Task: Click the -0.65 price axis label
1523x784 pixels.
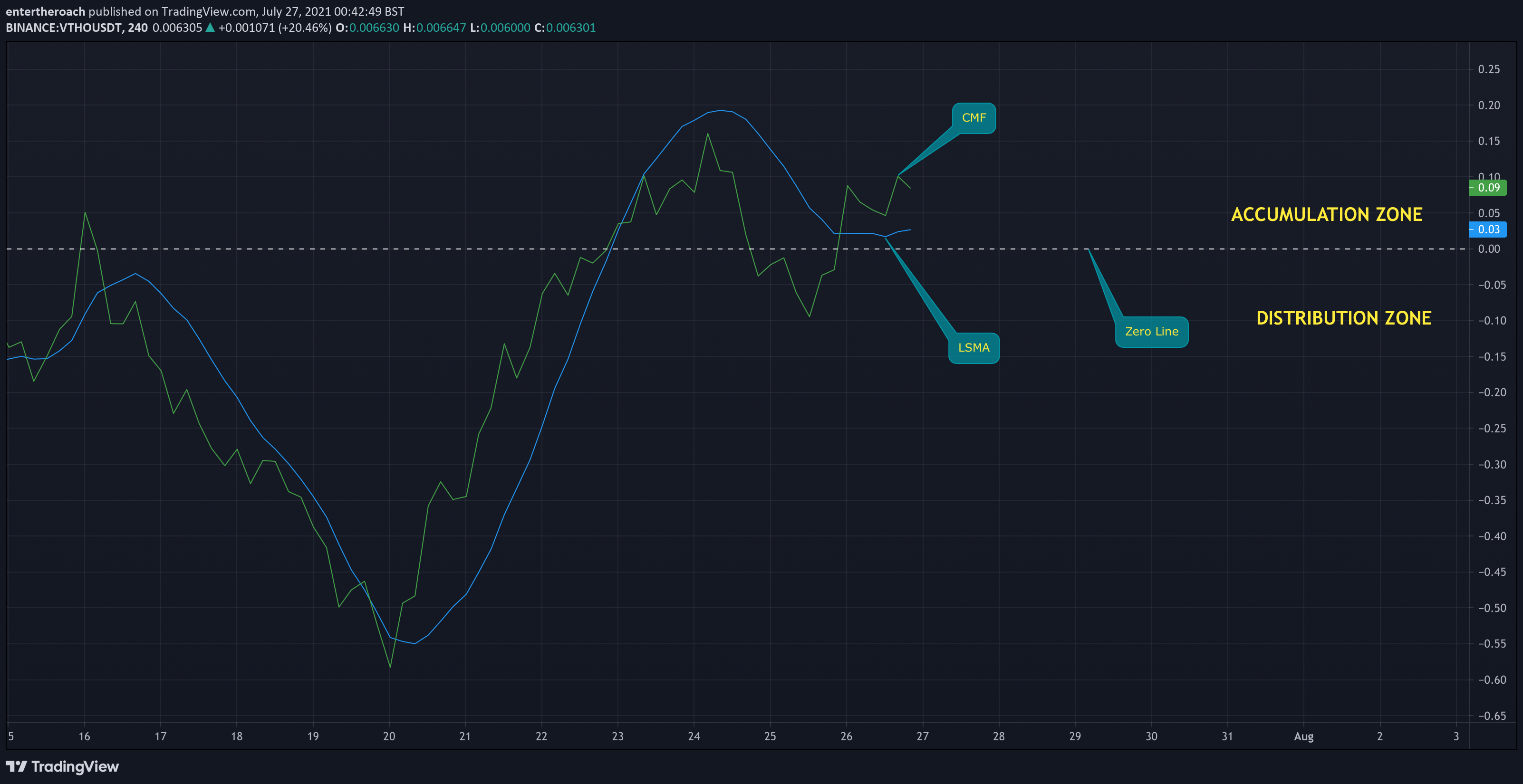Action: (x=1491, y=716)
